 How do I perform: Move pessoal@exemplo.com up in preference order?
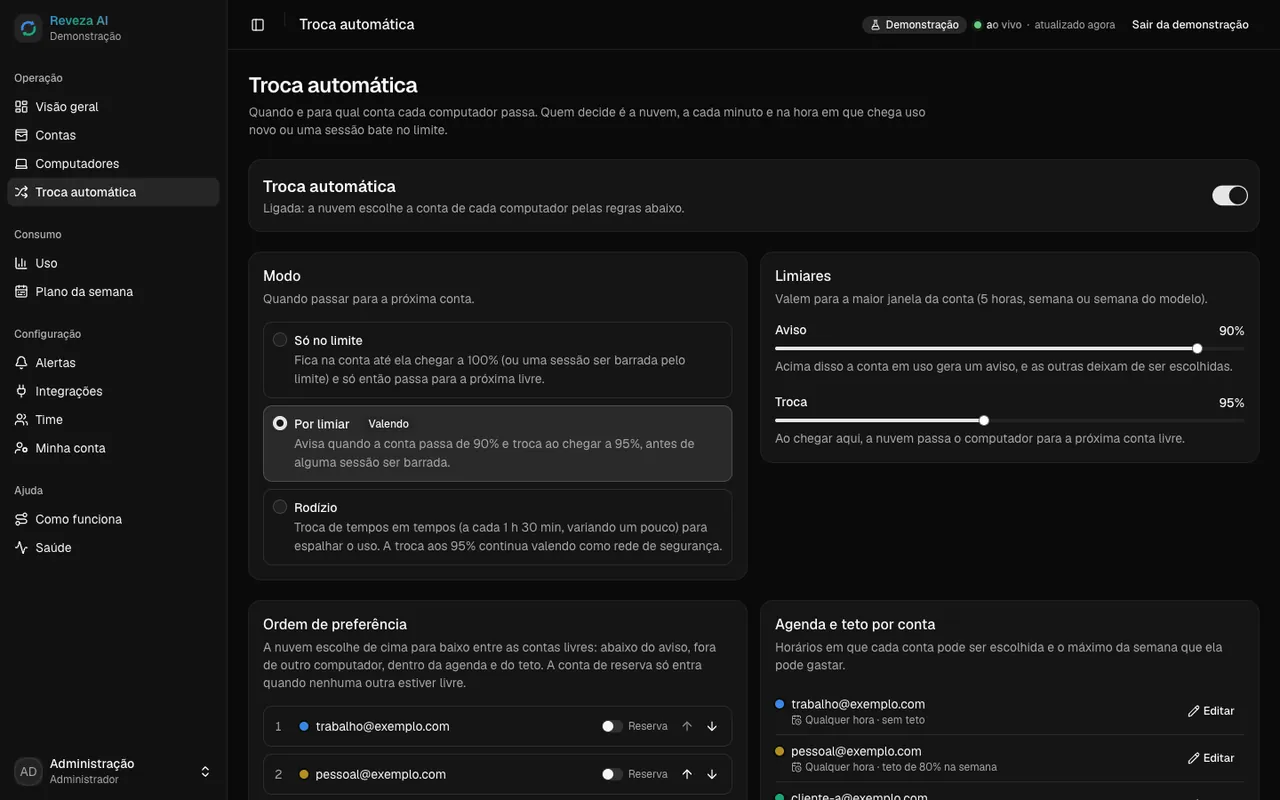tap(687, 774)
